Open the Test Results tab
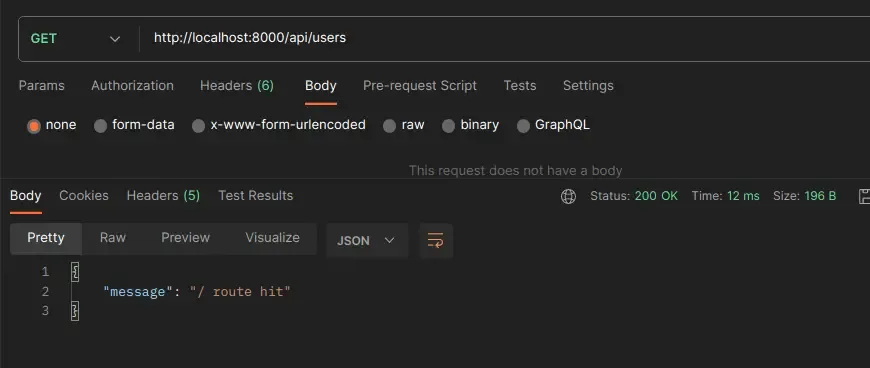The height and width of the screenshot is (368, 870). tap(256, 195)
